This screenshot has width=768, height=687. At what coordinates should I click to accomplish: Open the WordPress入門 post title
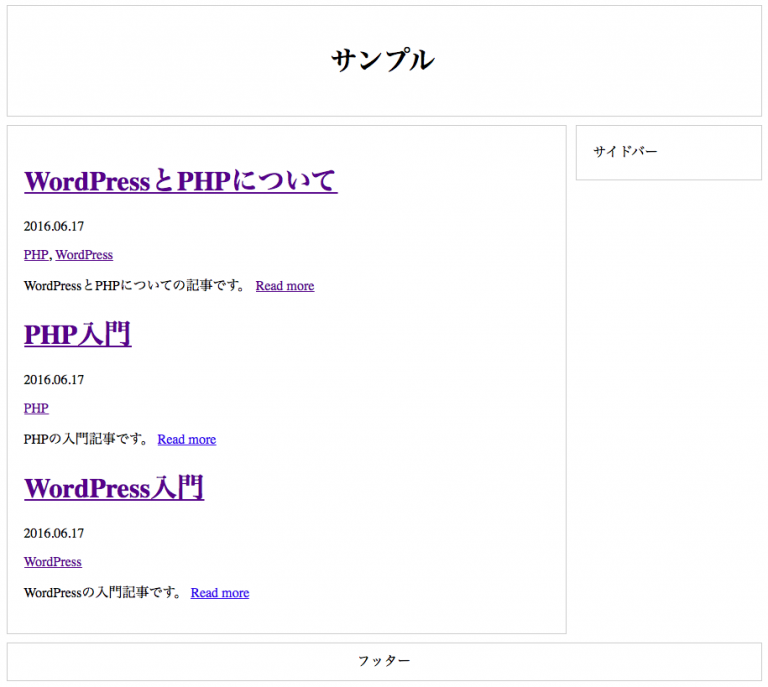tap(114, 488)
